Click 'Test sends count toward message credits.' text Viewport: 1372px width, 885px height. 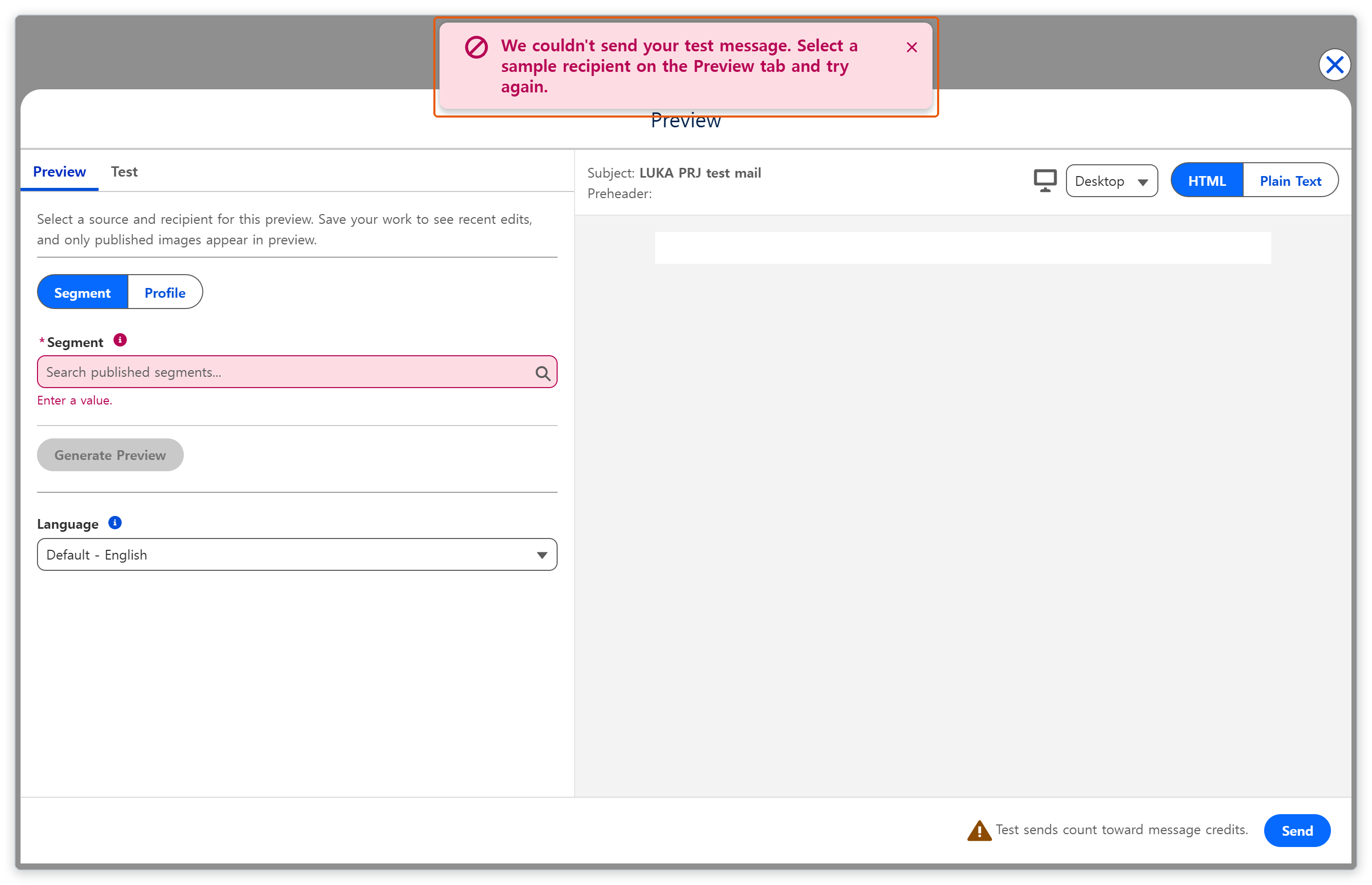(x=1121, y=830)
